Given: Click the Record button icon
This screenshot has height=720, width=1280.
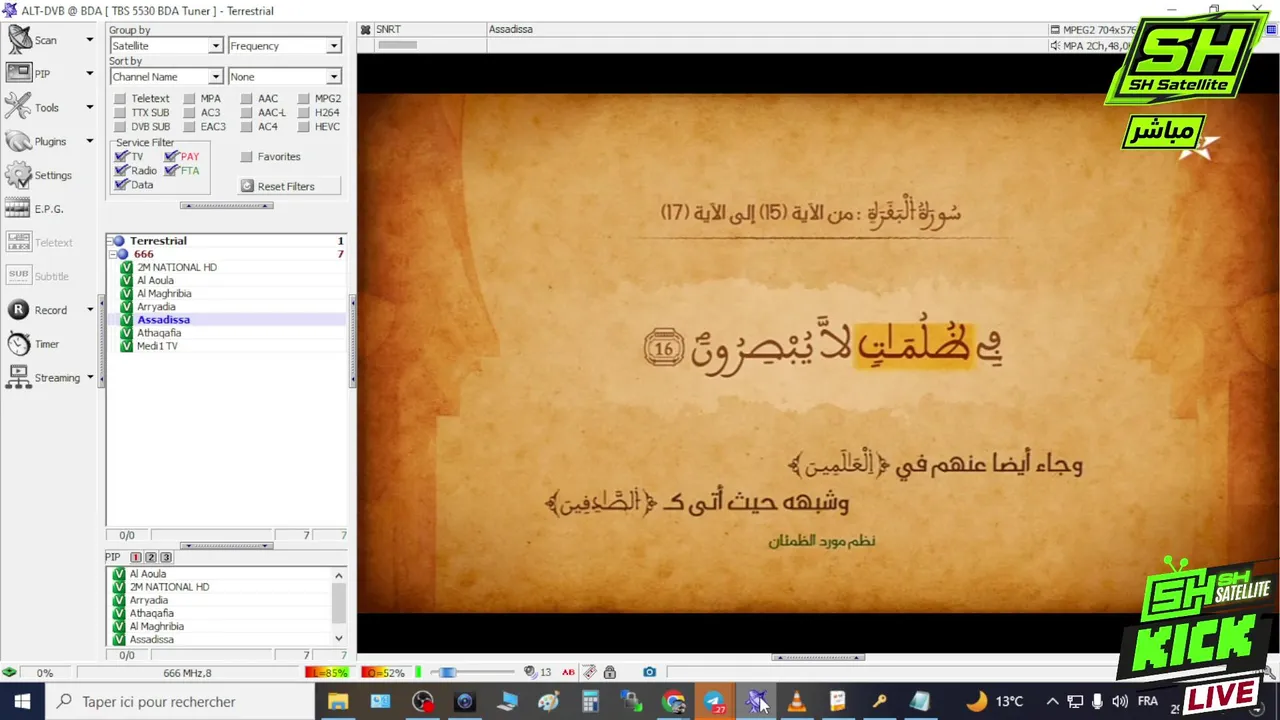Looking at the screenshot, I should click(19, 310).
